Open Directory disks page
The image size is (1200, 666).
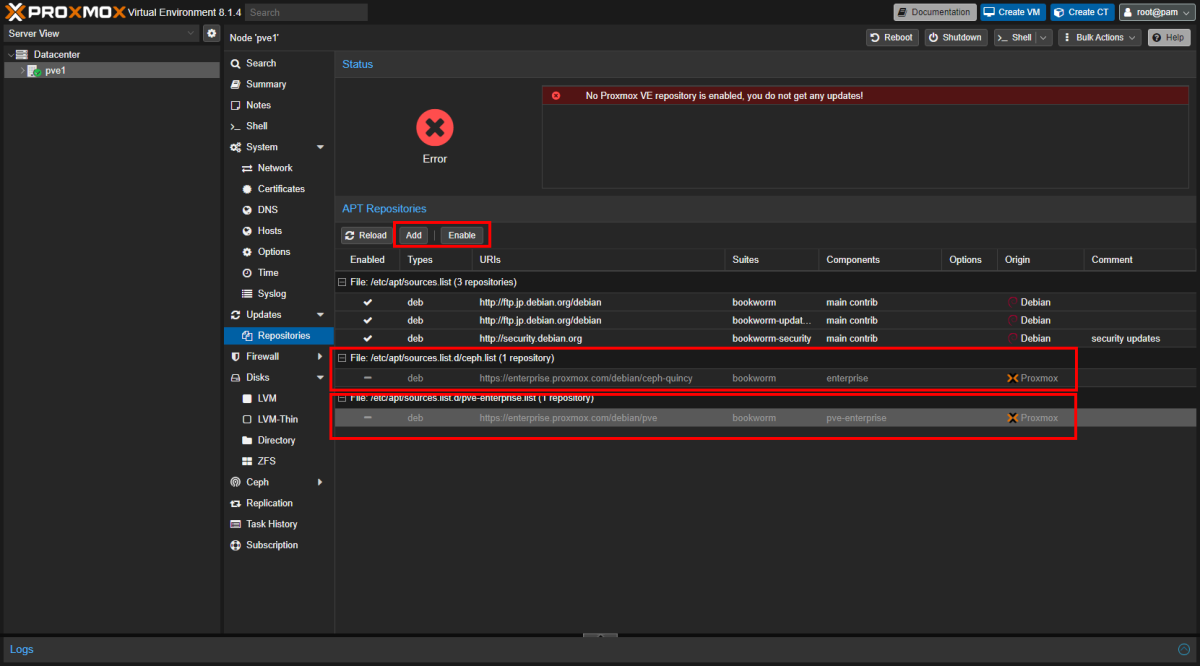tap(278, 440)
